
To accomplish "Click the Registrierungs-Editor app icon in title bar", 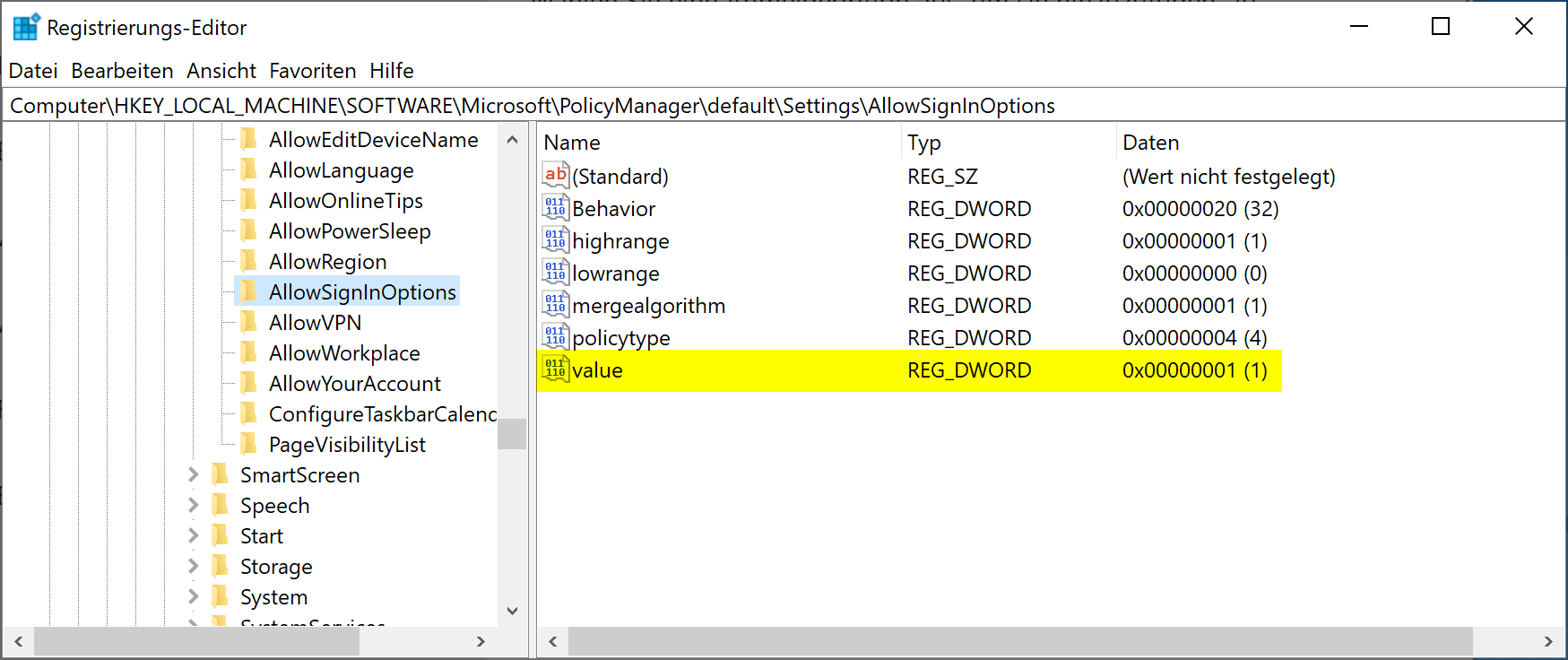I will [26, 27].
